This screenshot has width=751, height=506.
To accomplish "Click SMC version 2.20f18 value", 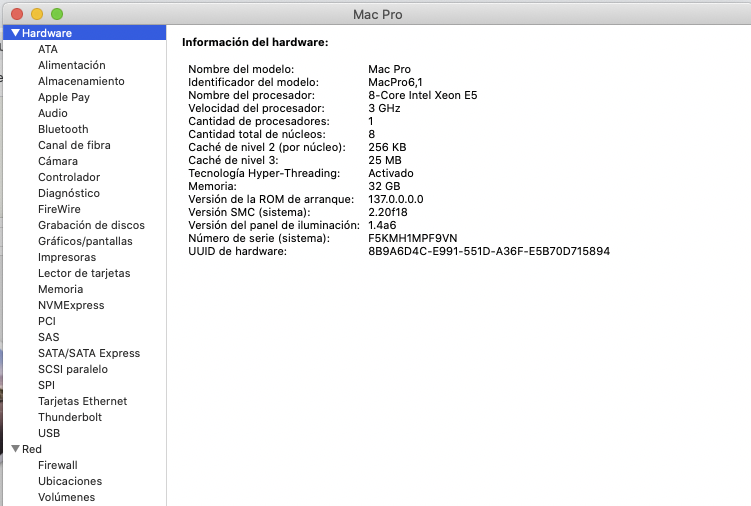I will coord(387,212).
